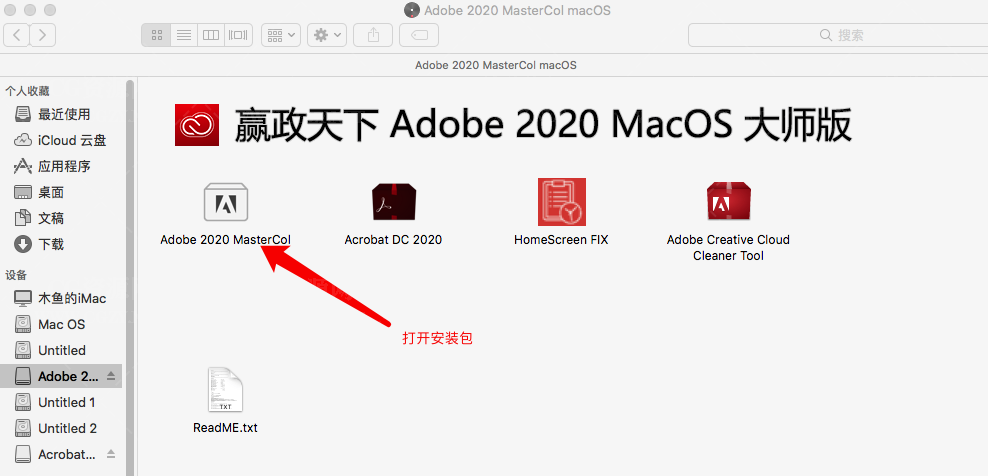Switch to list view mode
Image resolution: width=988 pixels, height=476 pixels.
pyautogui.click(x=184, y=35)
